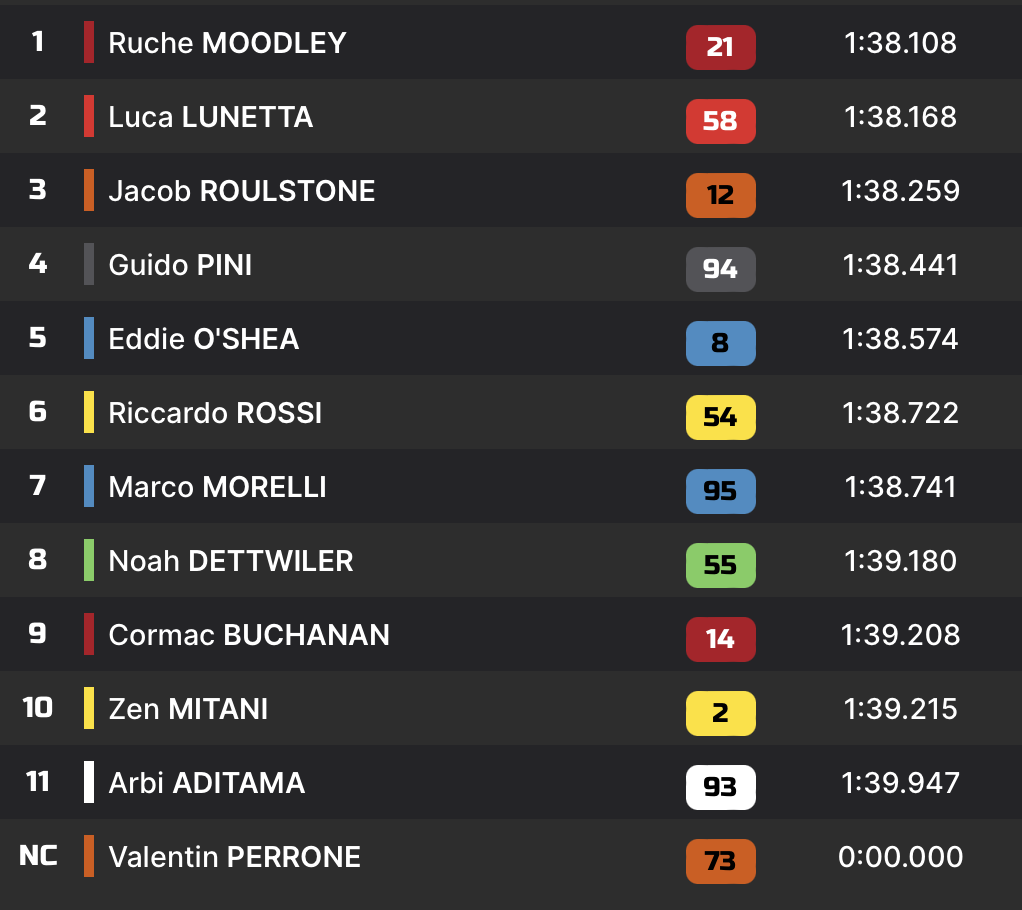Select the blue number 8 badge
This screenshot has height=910, width=1022.
pyautogui.click(x=720, y=343)
